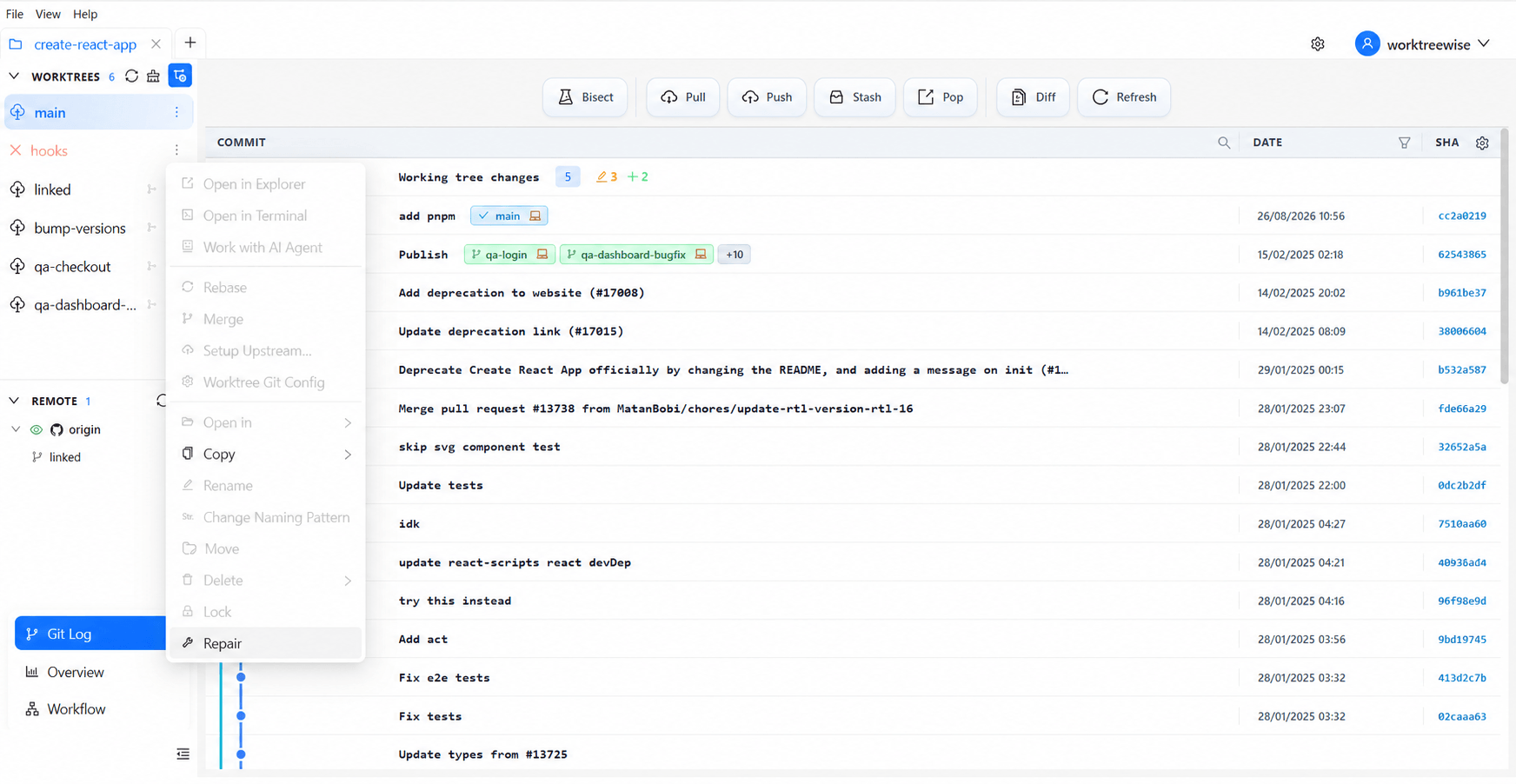Image resolution: width=1516 pixels, height=784 pixels.
Task: Switch to Workflow view
Action: (76, 709)
